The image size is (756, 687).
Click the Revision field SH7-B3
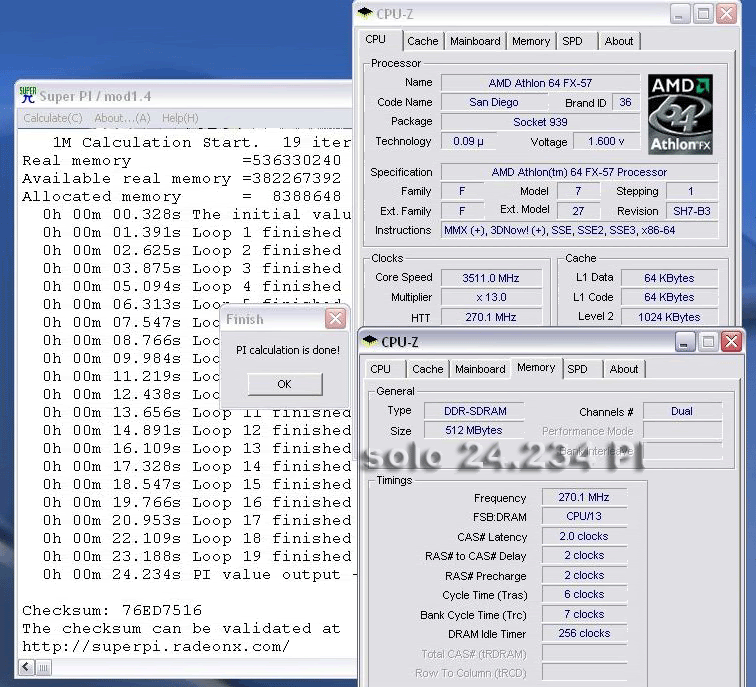tap(692, 211)
